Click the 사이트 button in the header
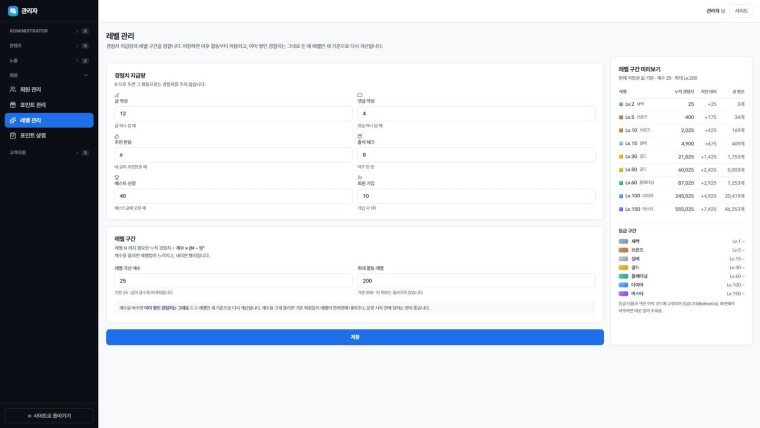 tap(741, 11)
